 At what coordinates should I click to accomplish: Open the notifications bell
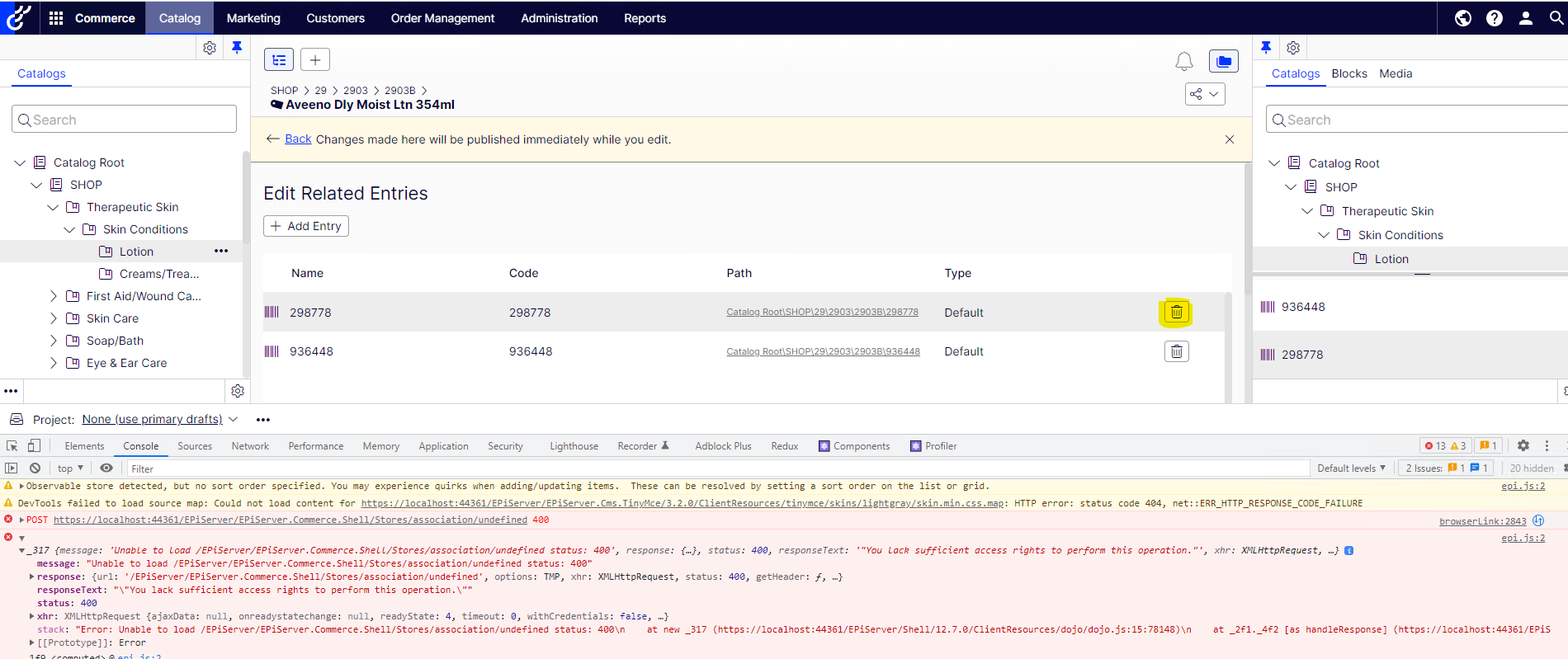coord(1183,61)
